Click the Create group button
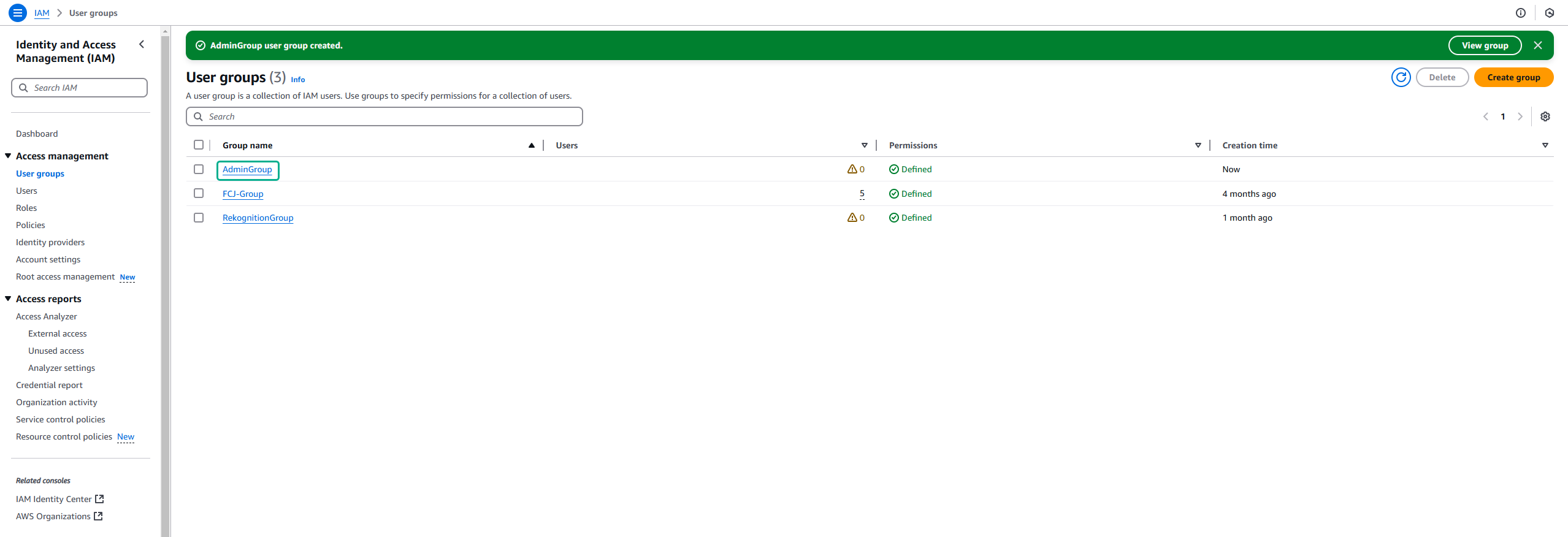 1513,77
